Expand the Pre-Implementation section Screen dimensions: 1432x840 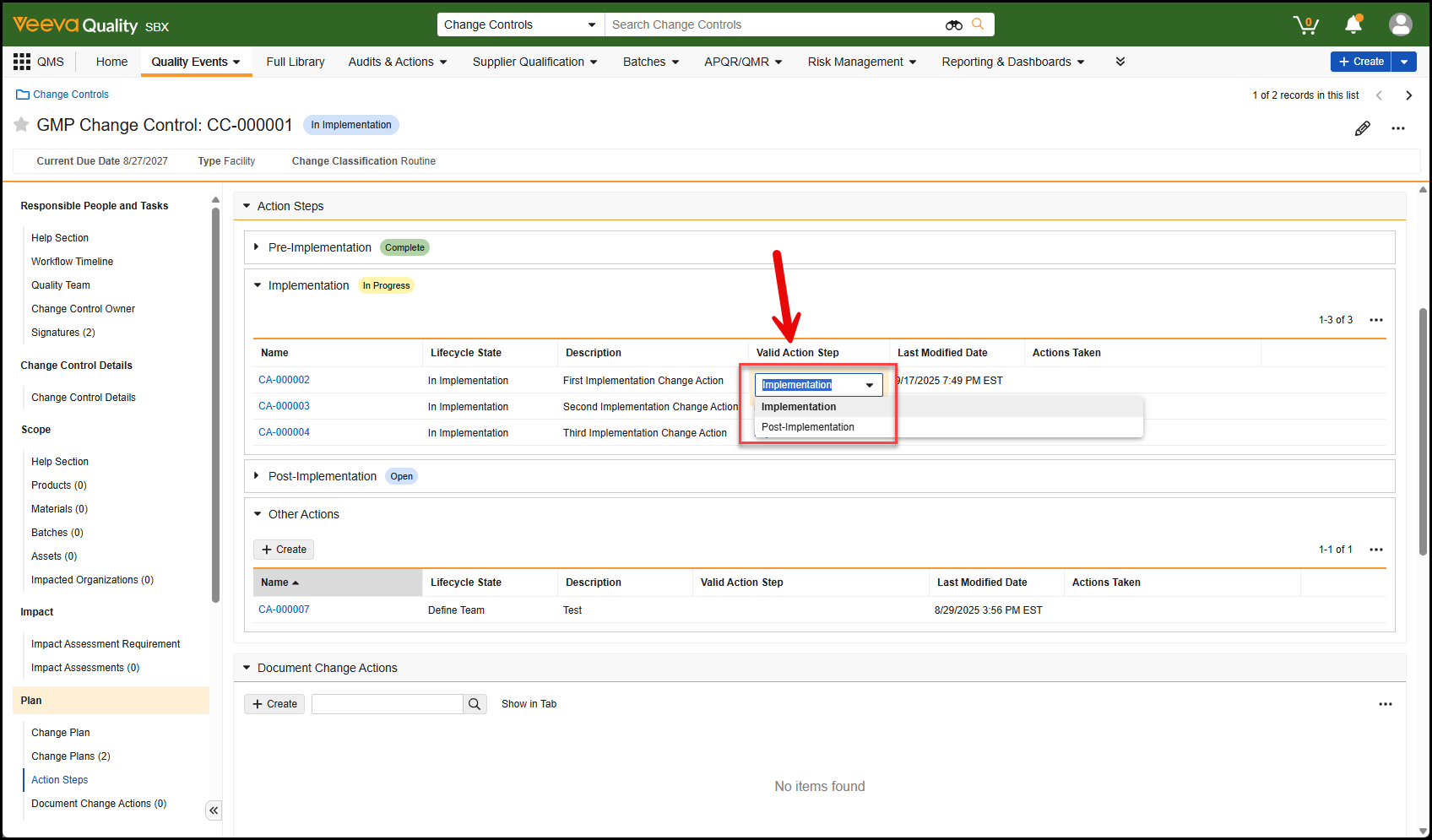(x=257, y=247)
